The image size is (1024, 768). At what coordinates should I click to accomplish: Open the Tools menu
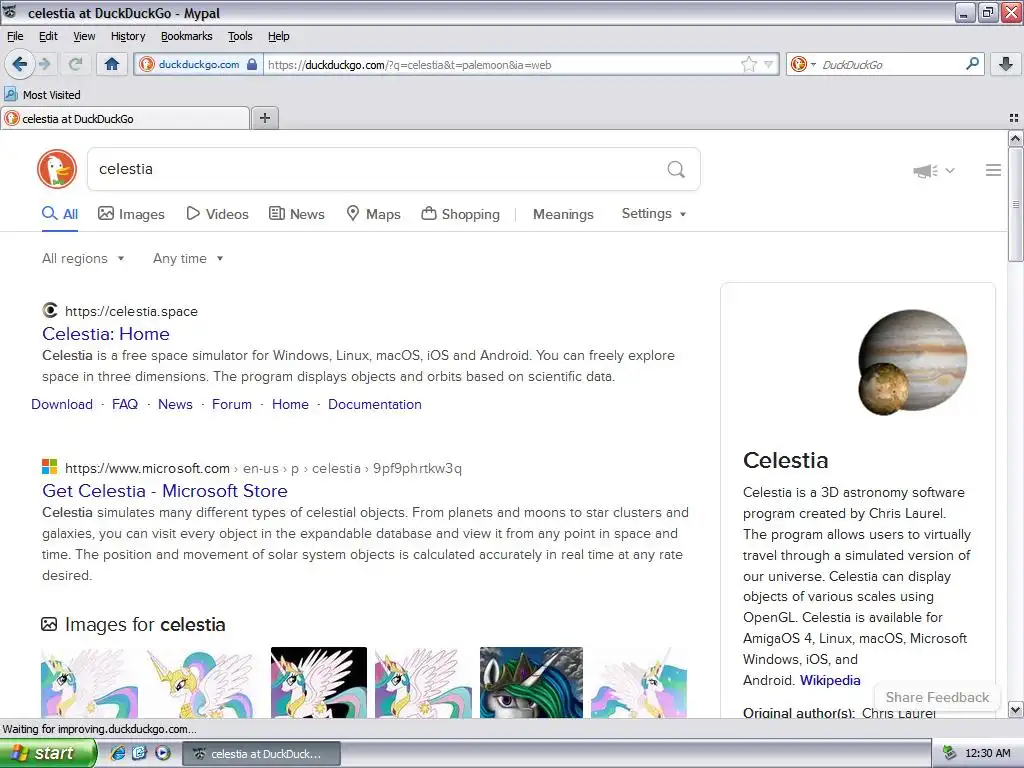point(240,36)
